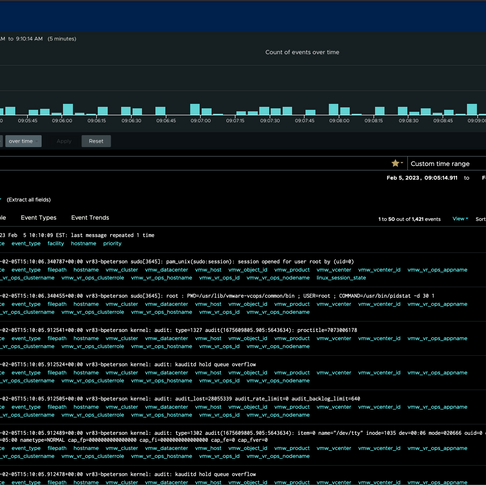Click facility field of 'last message repeated' event

tap(56, 243)
